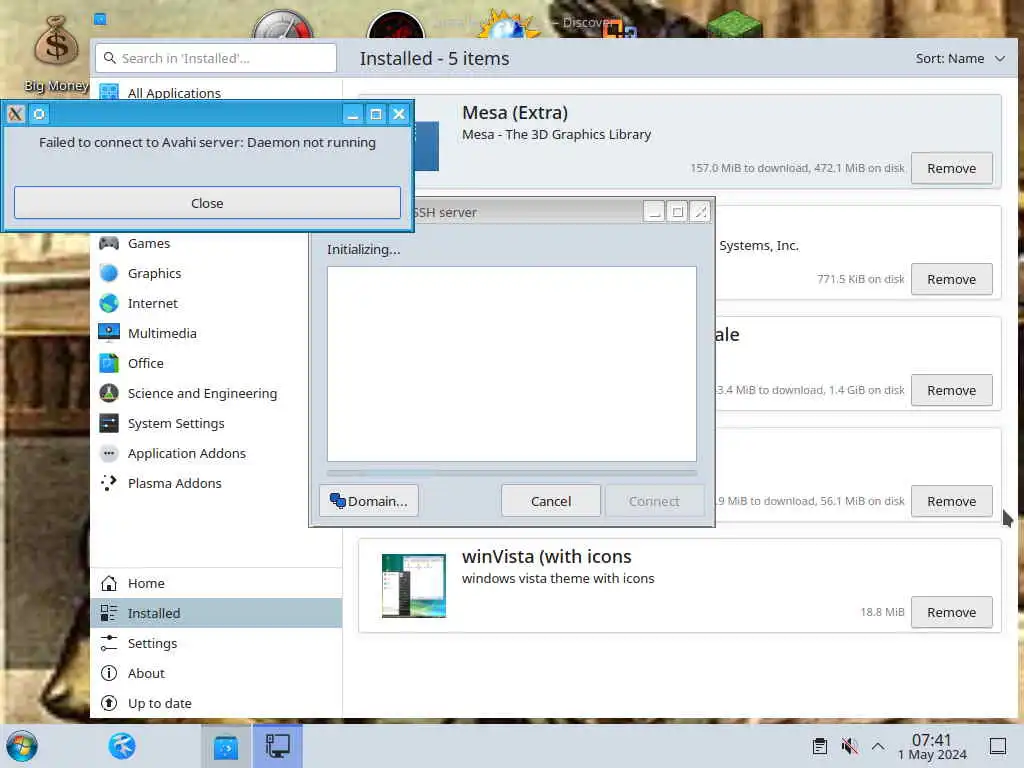Click the Games controller icon

click(108, 243)
